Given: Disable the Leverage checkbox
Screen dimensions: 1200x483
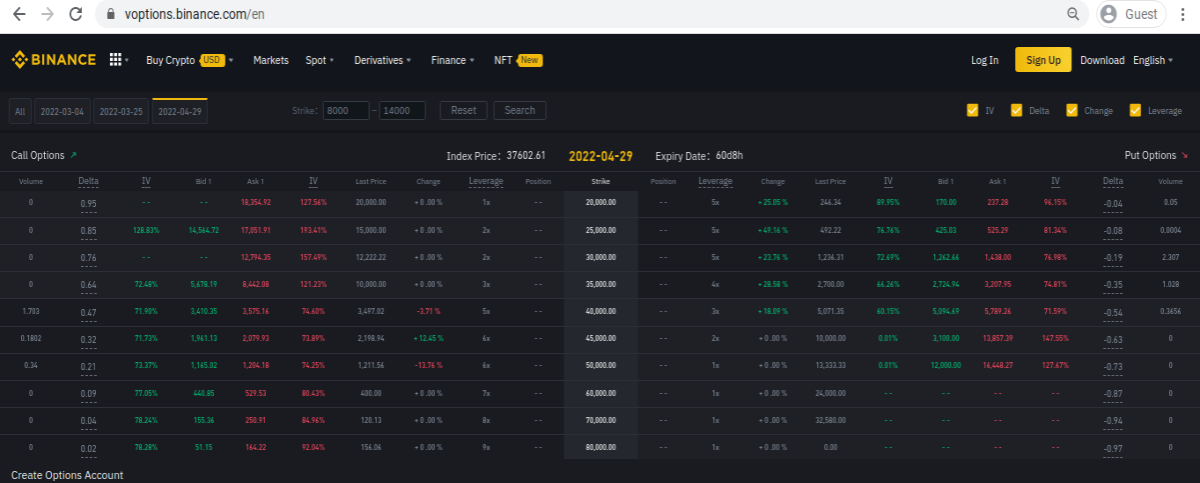Looking at the screenshot, I should (x=1135, y=110).
